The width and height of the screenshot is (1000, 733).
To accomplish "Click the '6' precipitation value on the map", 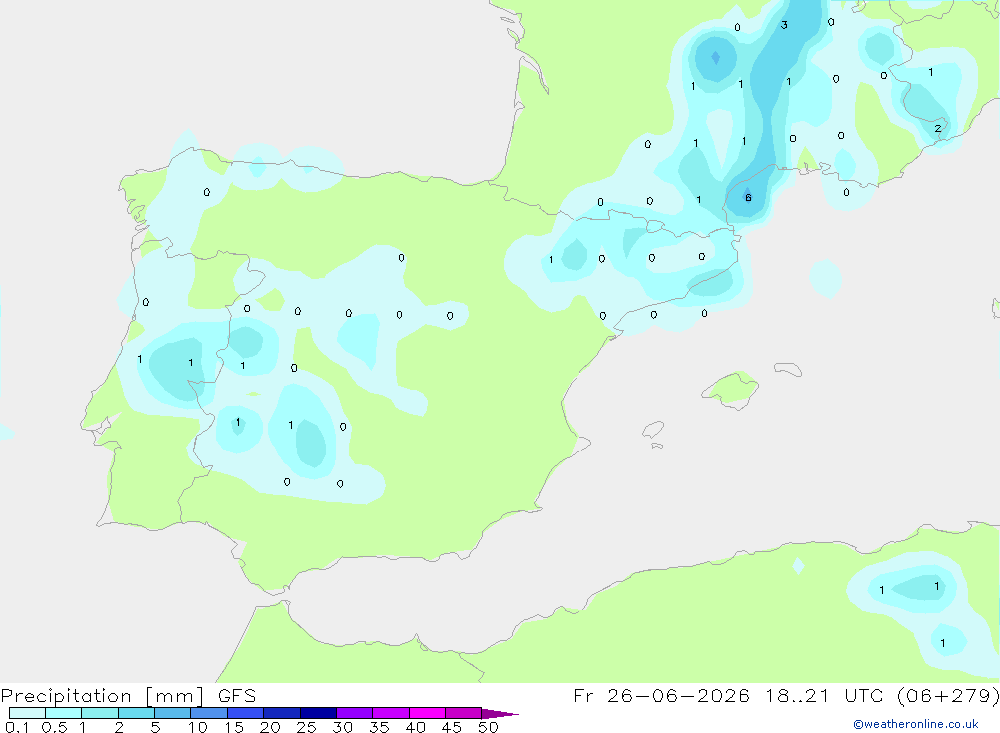I will click(x=748, y=198).
